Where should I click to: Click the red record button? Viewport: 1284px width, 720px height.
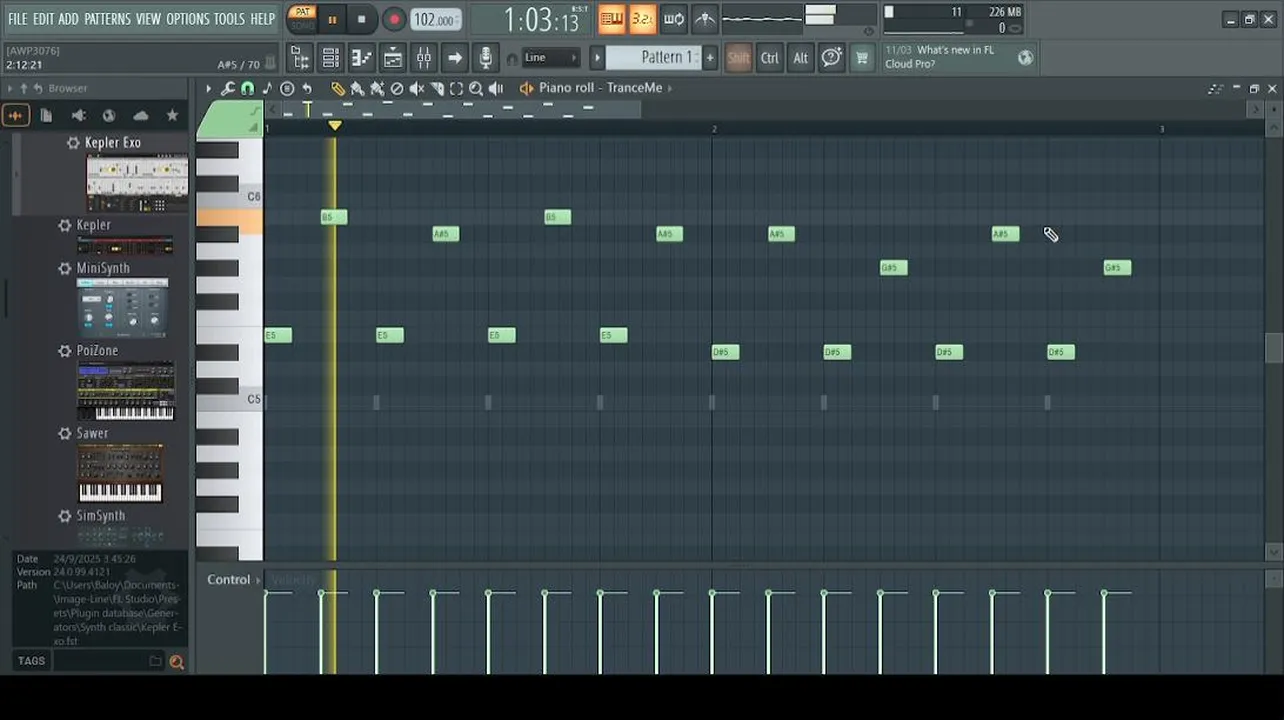coord(394,19)
